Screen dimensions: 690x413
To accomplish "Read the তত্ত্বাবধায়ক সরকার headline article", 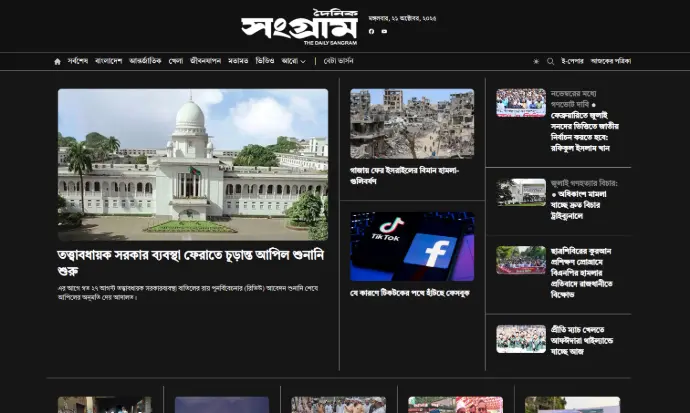I will point(190,262).
